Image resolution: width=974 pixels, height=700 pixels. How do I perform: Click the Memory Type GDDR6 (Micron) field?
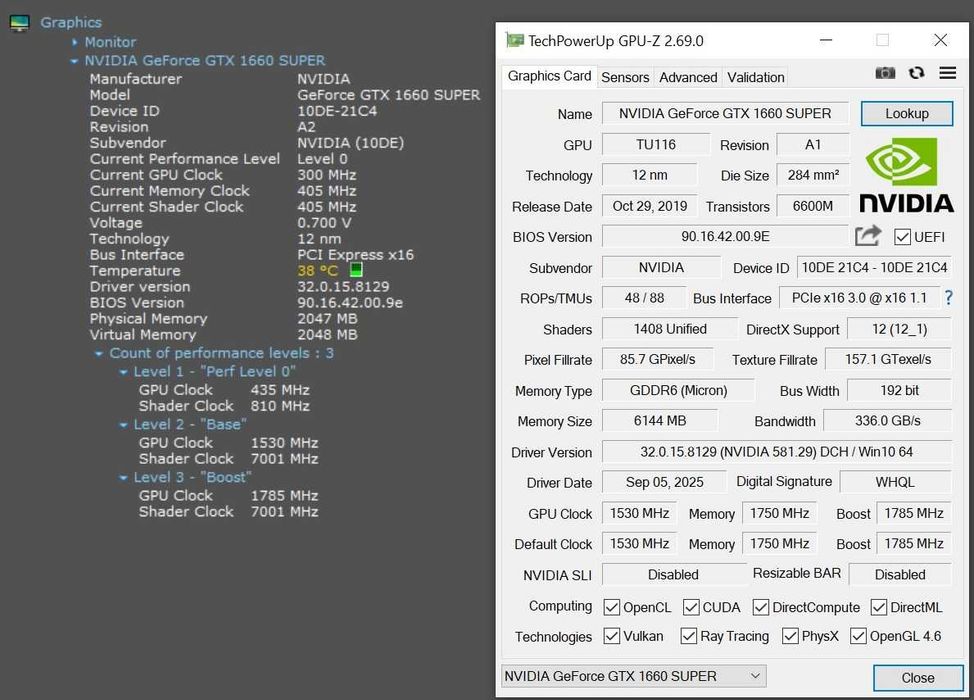tap(678, 391)
